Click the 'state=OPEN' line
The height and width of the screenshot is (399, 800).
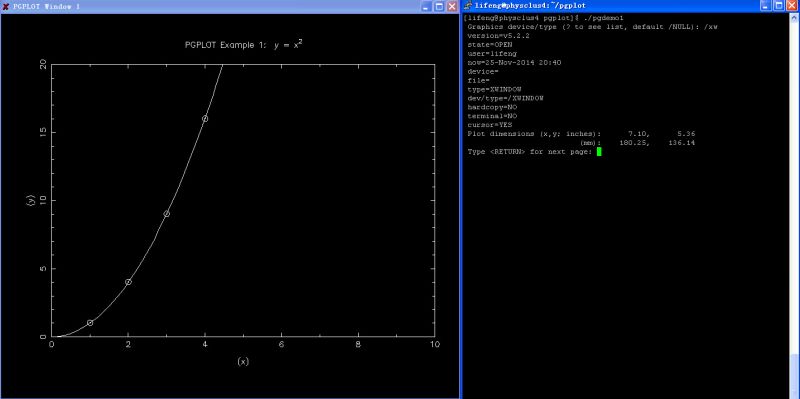pyautogui.click(x=490, y=44)
